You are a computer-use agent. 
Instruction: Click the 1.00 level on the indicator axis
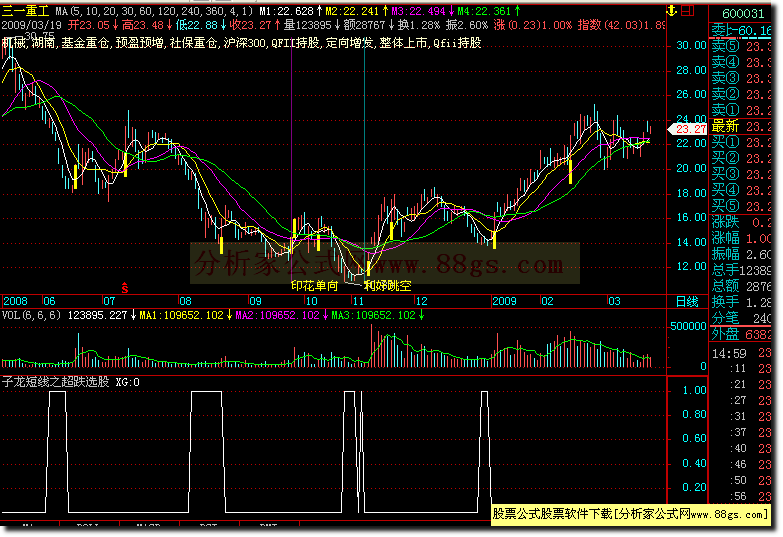[x=695, y=390]
